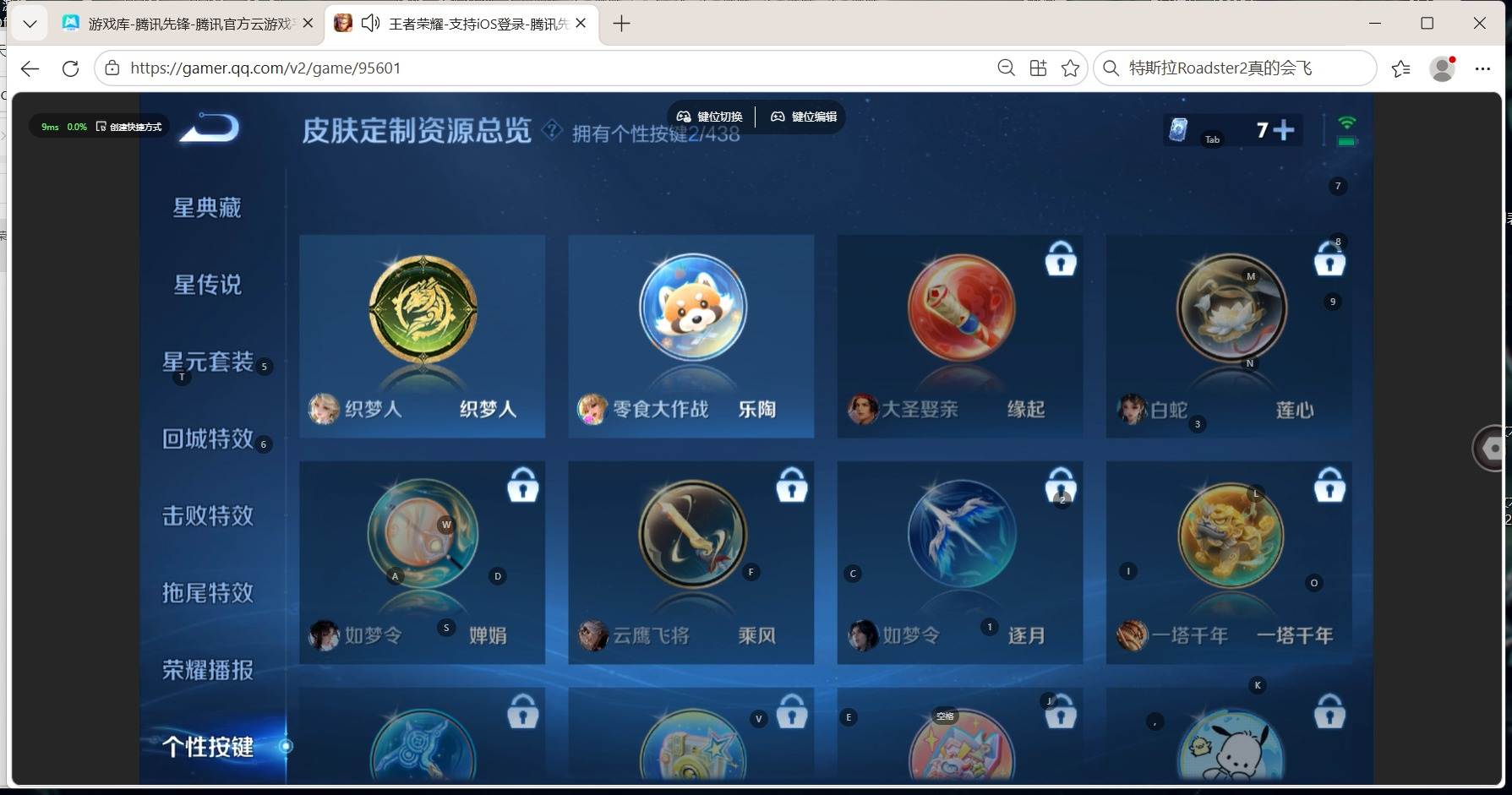
Task: Click the lock icon on 婵娟 card
Action: tap(523, 485)
